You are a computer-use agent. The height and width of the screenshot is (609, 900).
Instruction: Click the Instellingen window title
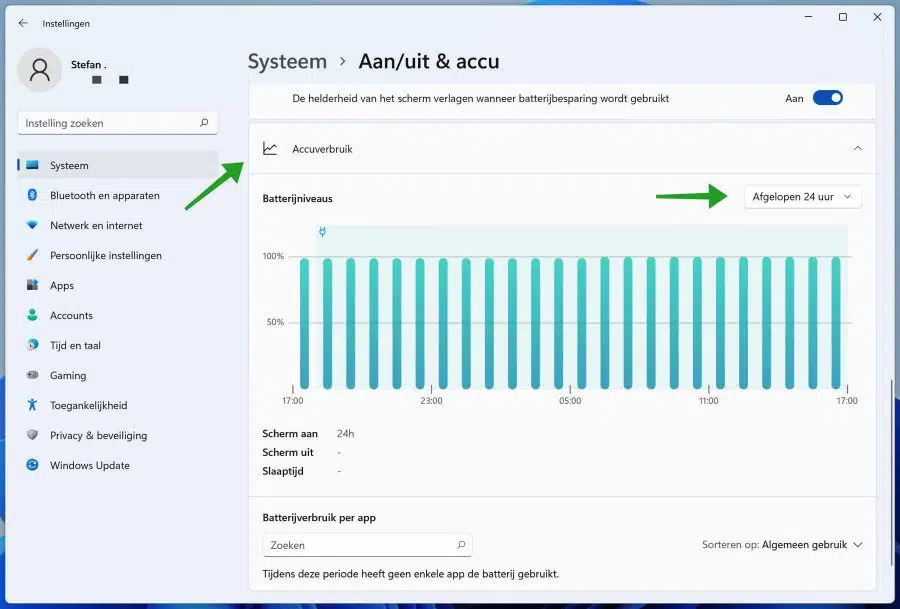click(66, 24)
